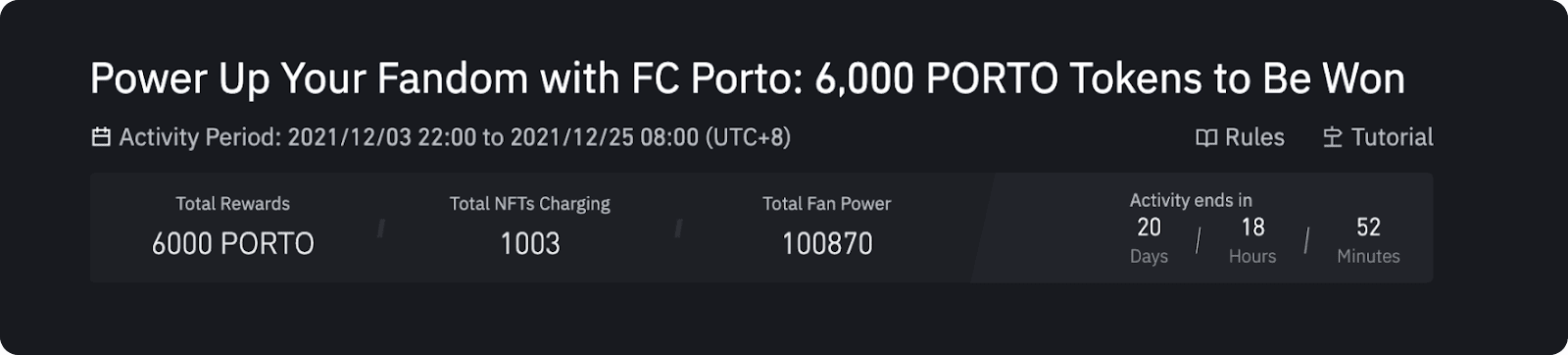
Task: Click the slash between Days and Hours
Action: click(1198, 240)
